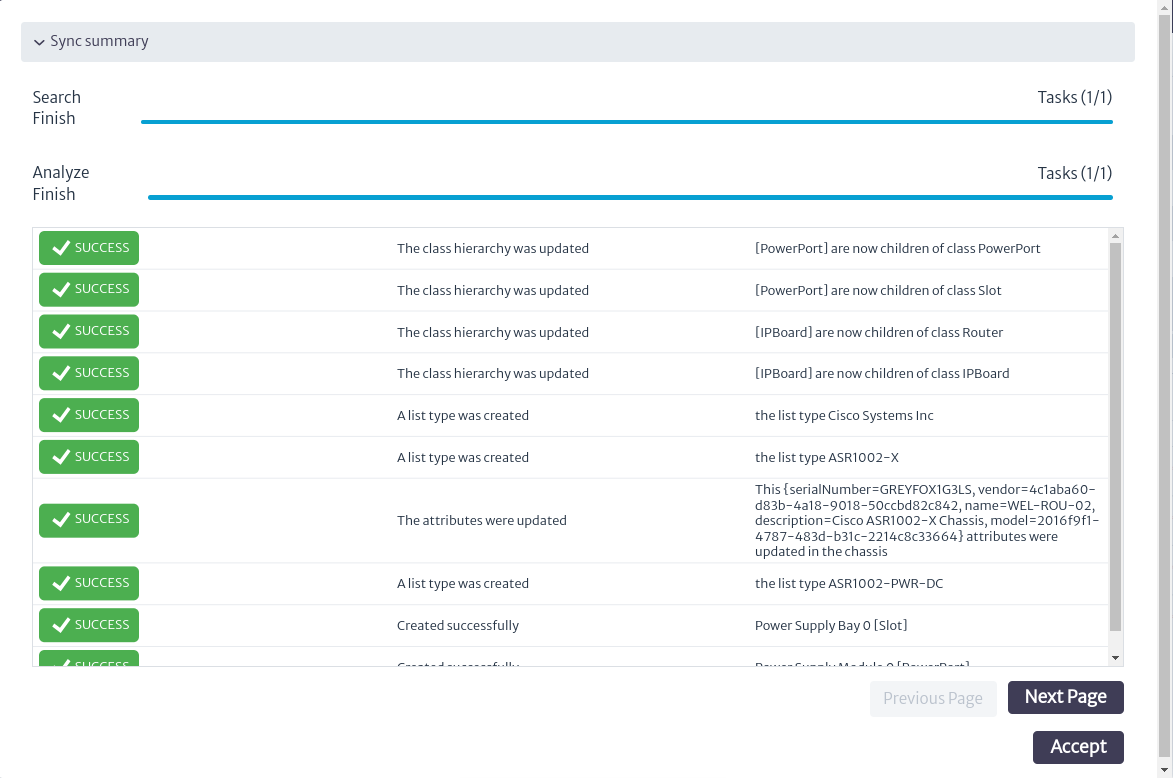This screenshot has width=1173, height=778.
Task: Click 'The attributes were updated' message
Action: click(482, 521)
